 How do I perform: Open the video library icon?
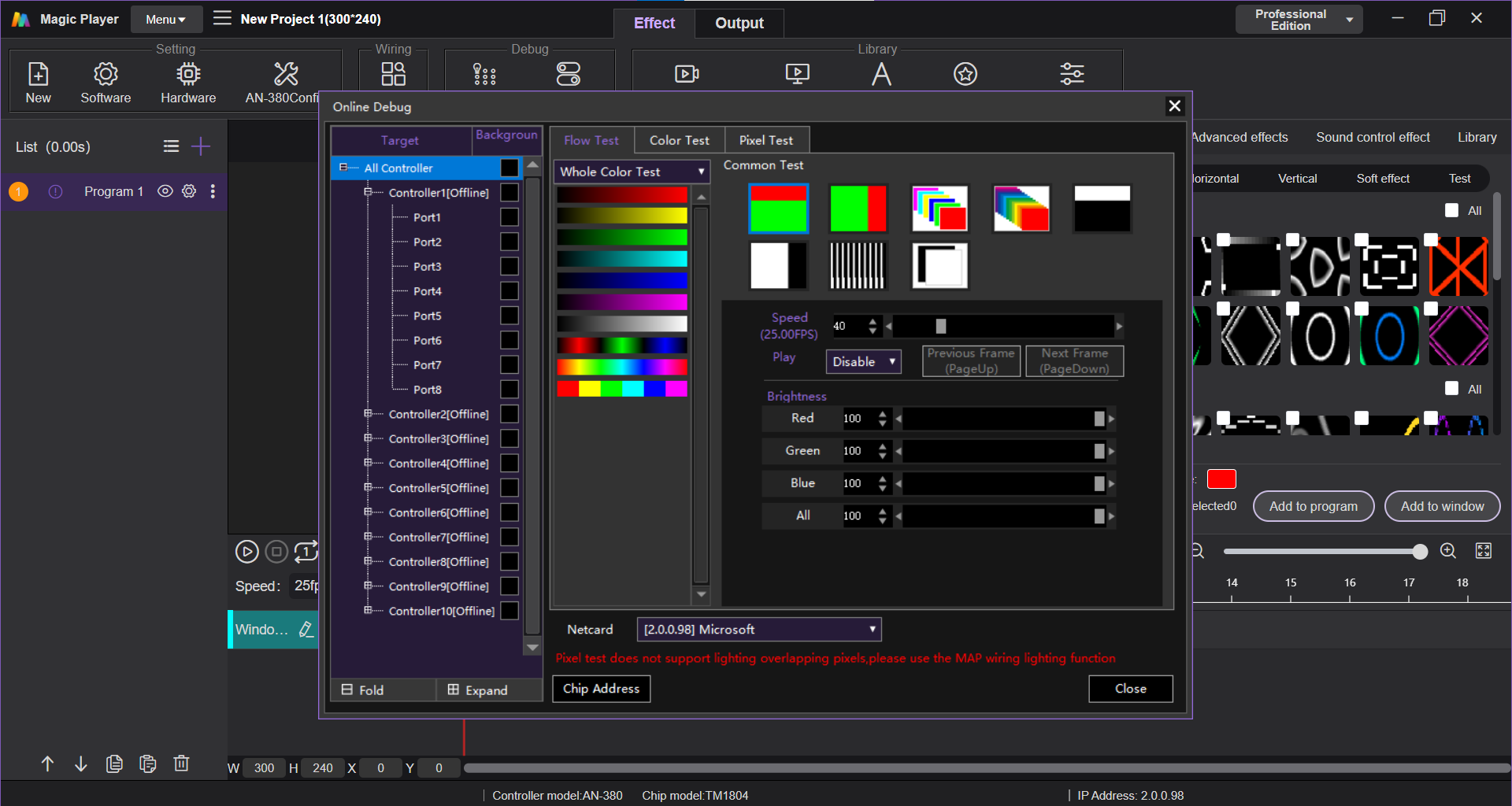[687, 74]
